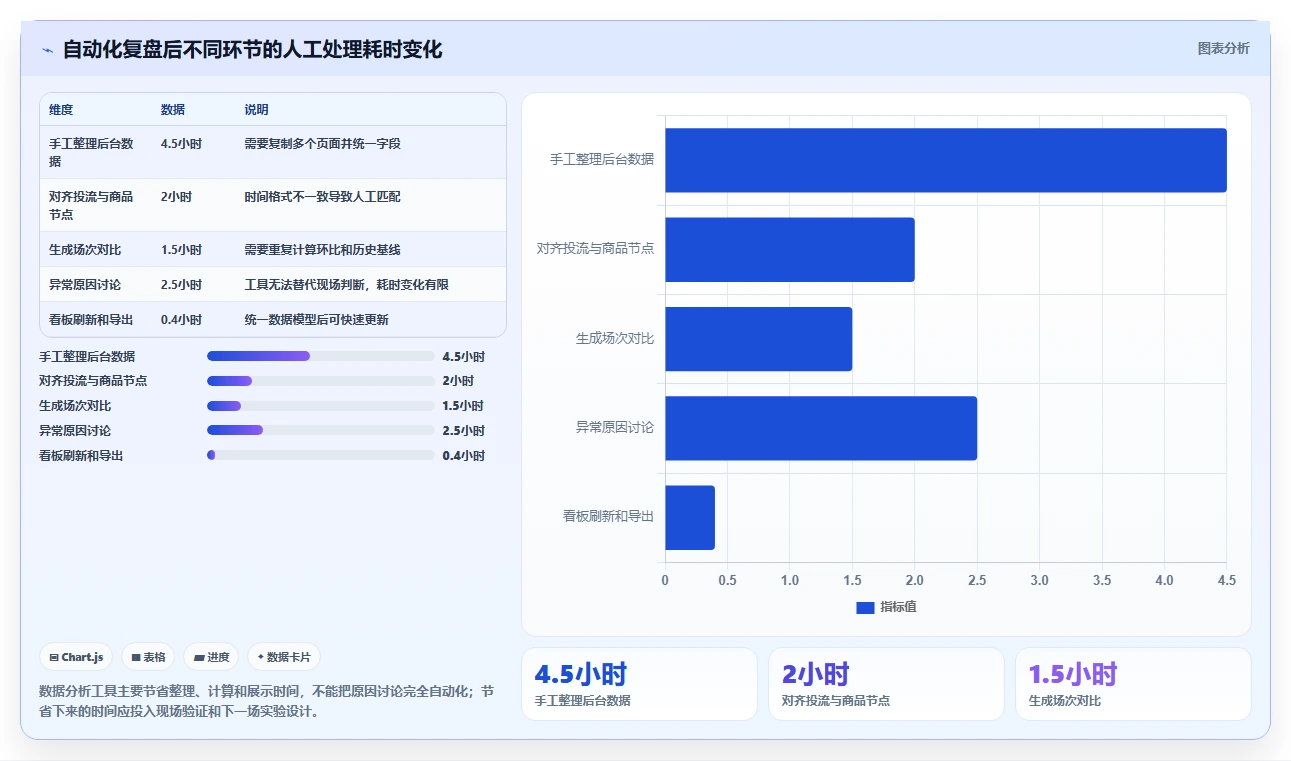Click the 对齐投流与商品节点 progress bar
The height and width of the screenshot is (761, 1291).
[321, 381]
